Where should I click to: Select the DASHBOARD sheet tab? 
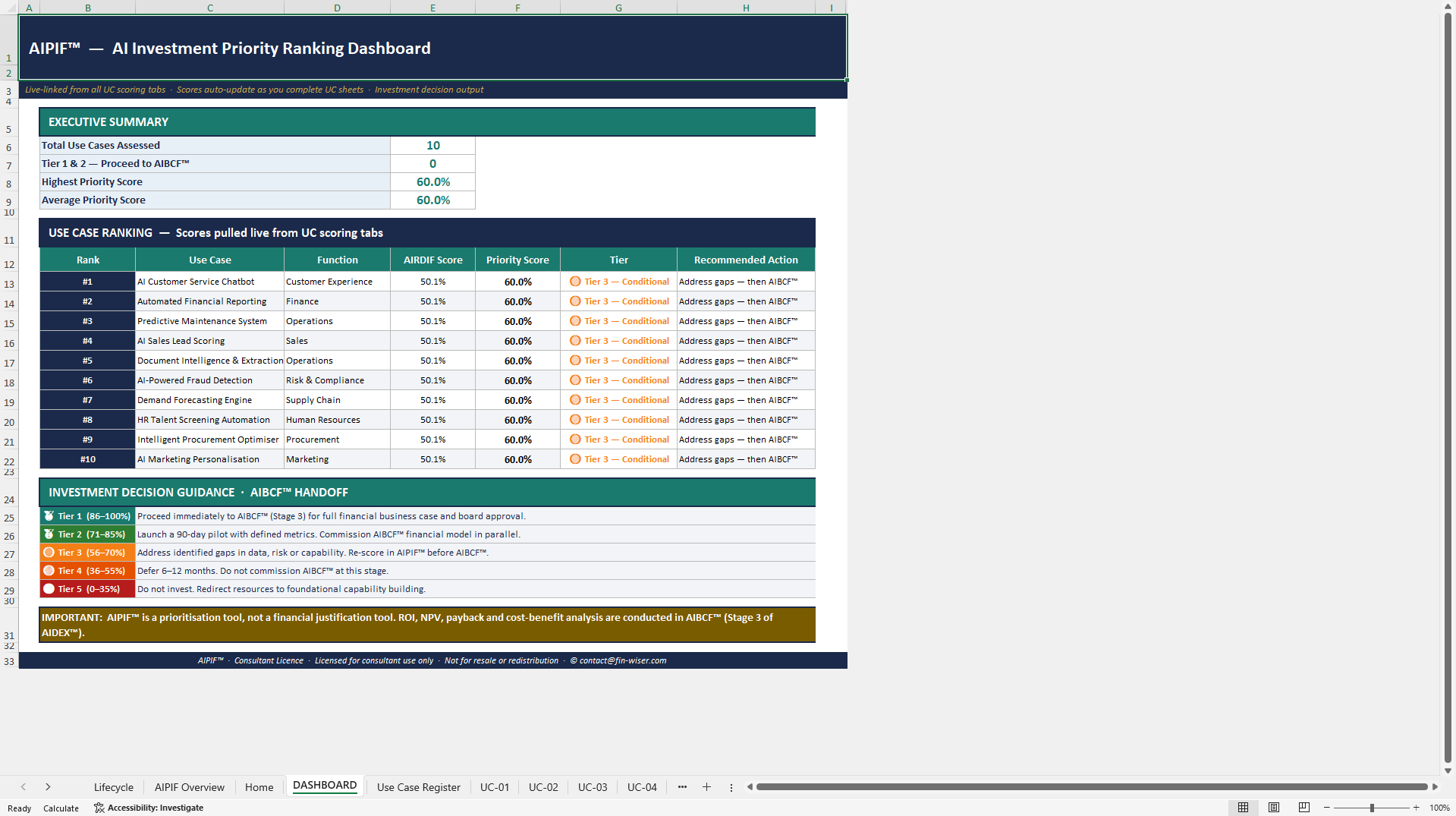tap(325, 786)
